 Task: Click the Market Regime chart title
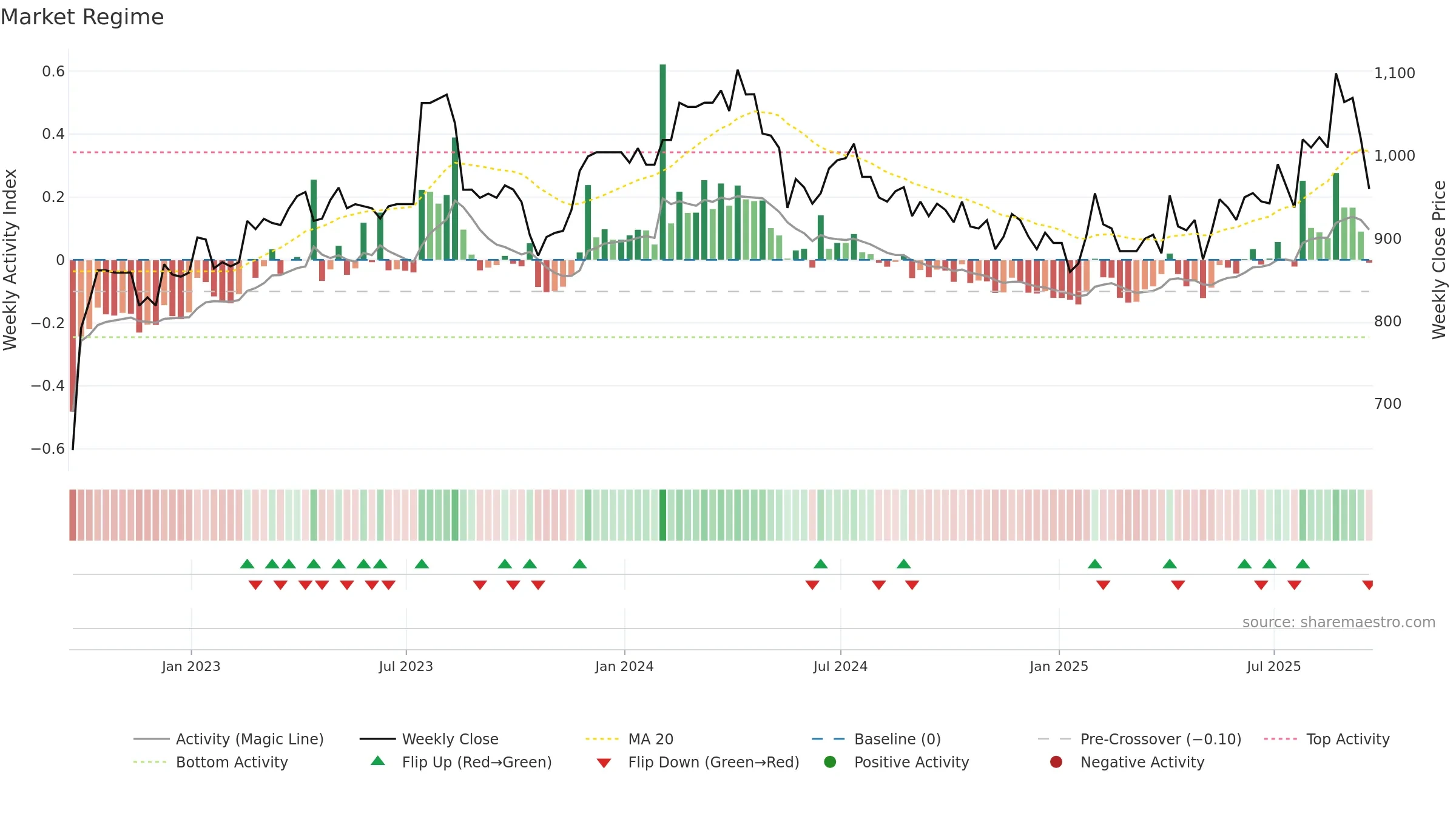82,17
